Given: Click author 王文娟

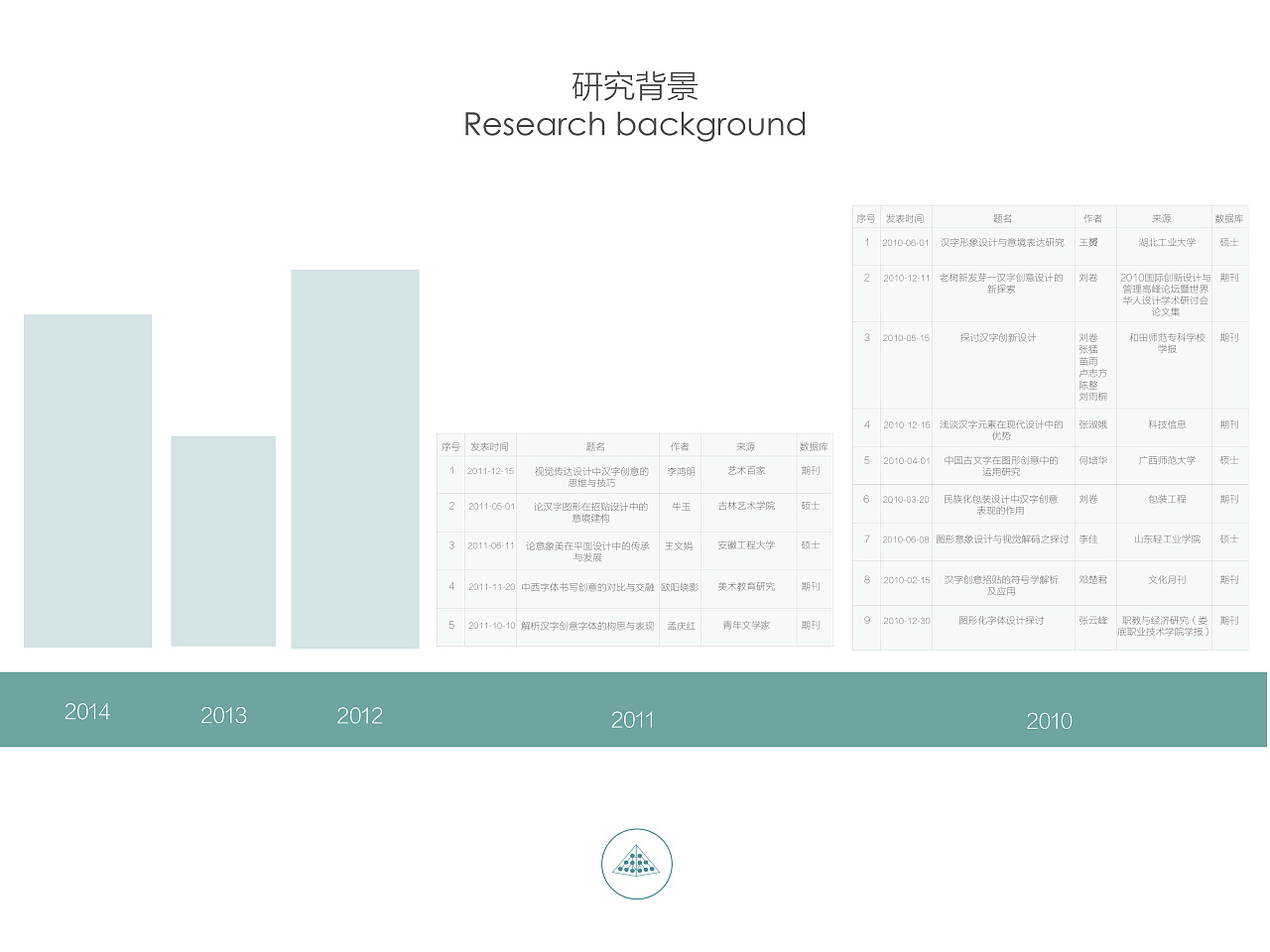Looking at the screenshot, I should (x=679, y=546).
